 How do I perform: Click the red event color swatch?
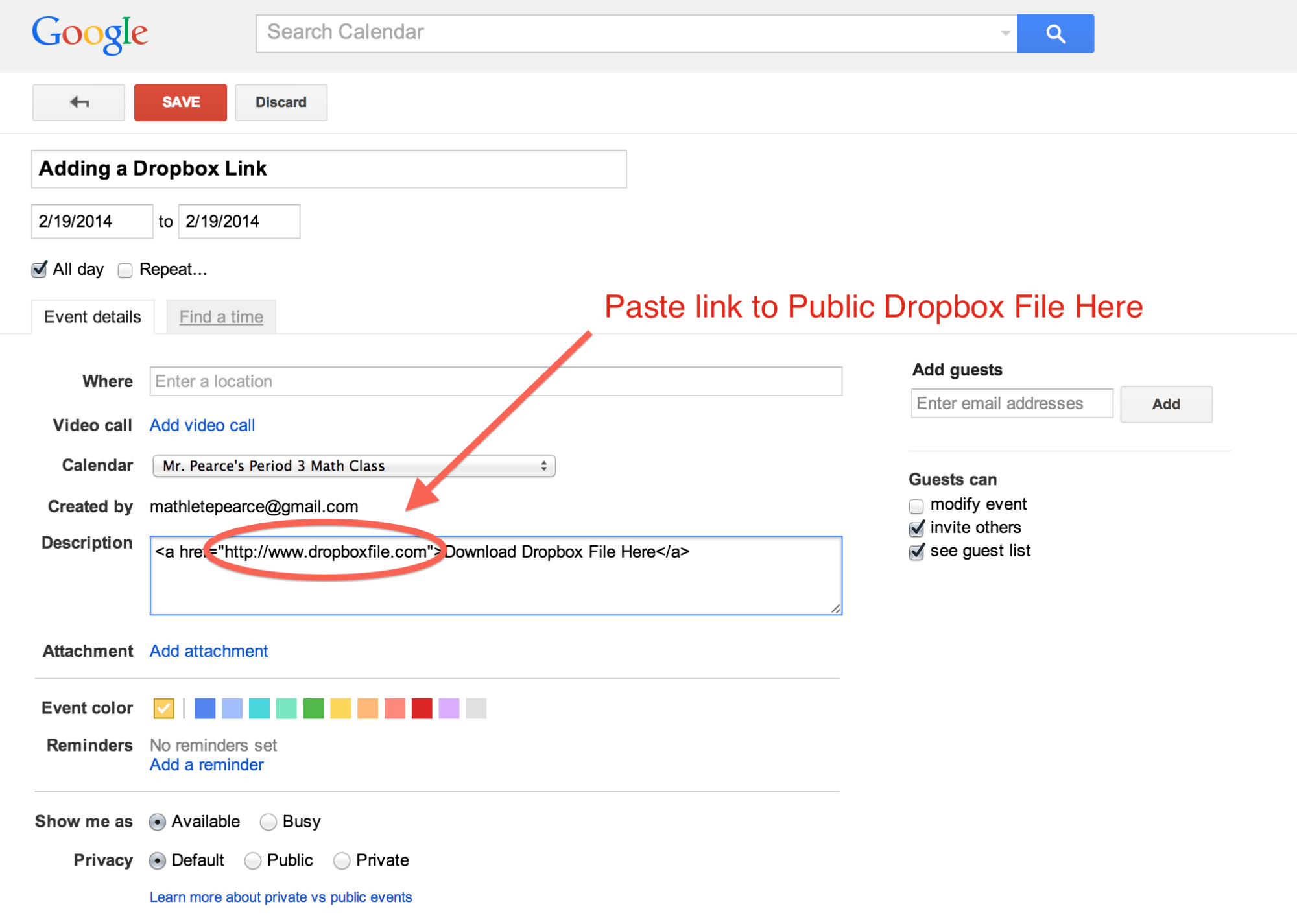(x=421, y=710)
